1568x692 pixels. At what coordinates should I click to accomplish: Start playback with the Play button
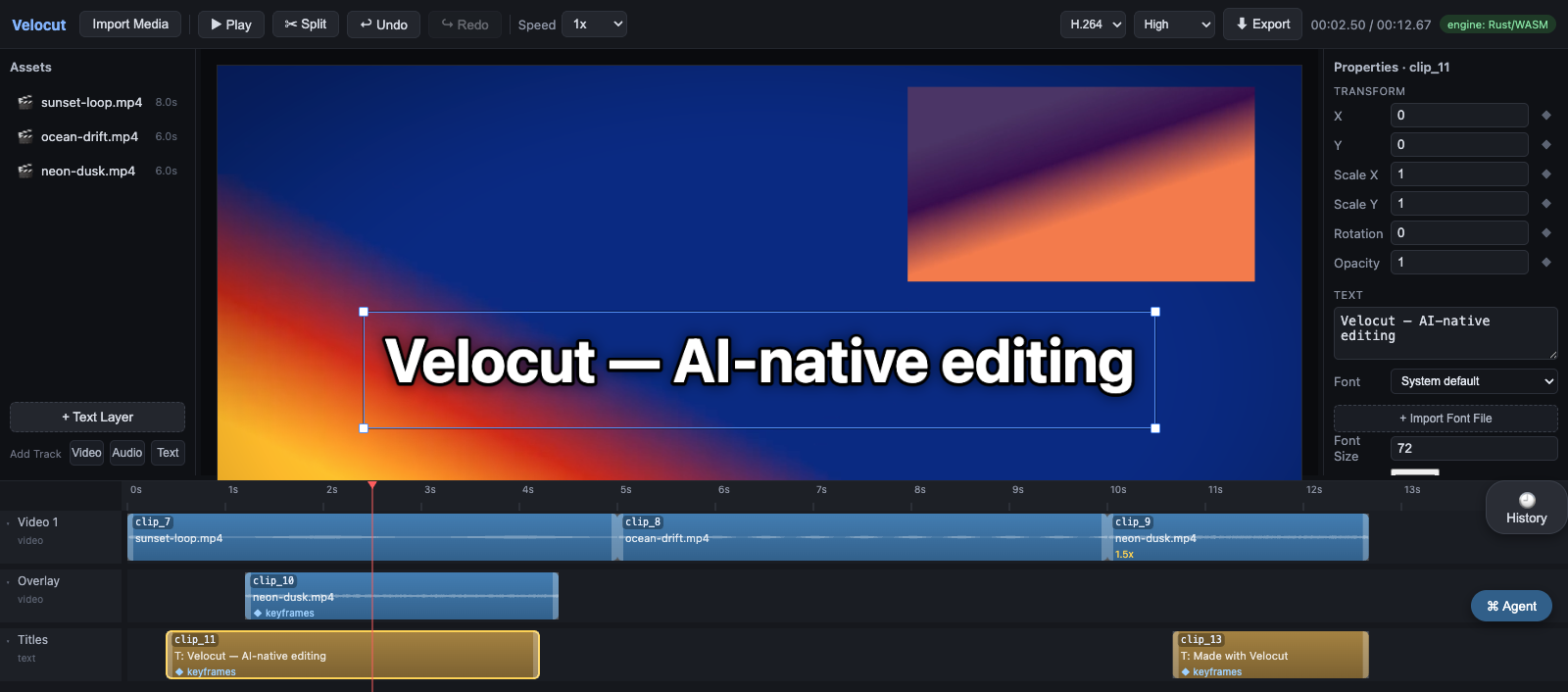[x=231, y=25]
